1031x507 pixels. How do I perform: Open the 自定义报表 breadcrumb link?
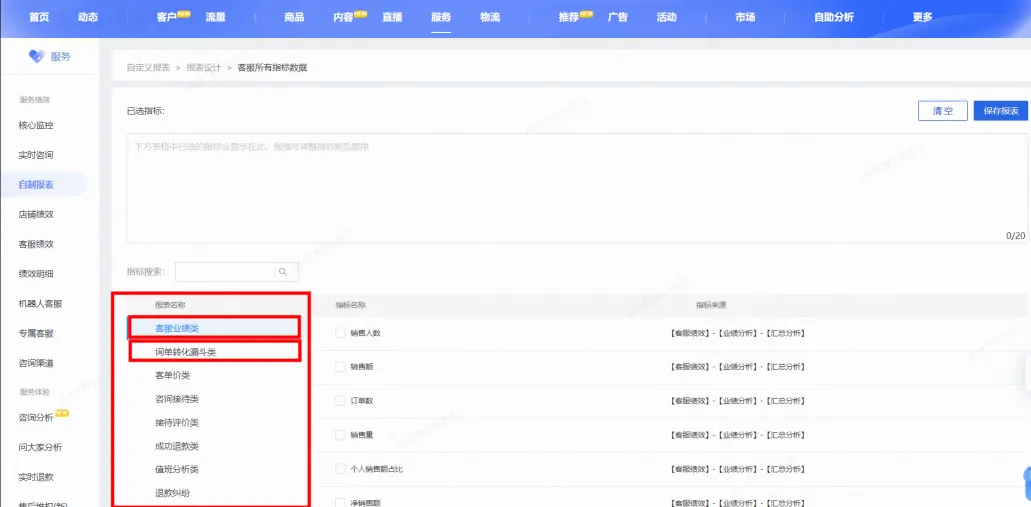[x=149, y=68]
